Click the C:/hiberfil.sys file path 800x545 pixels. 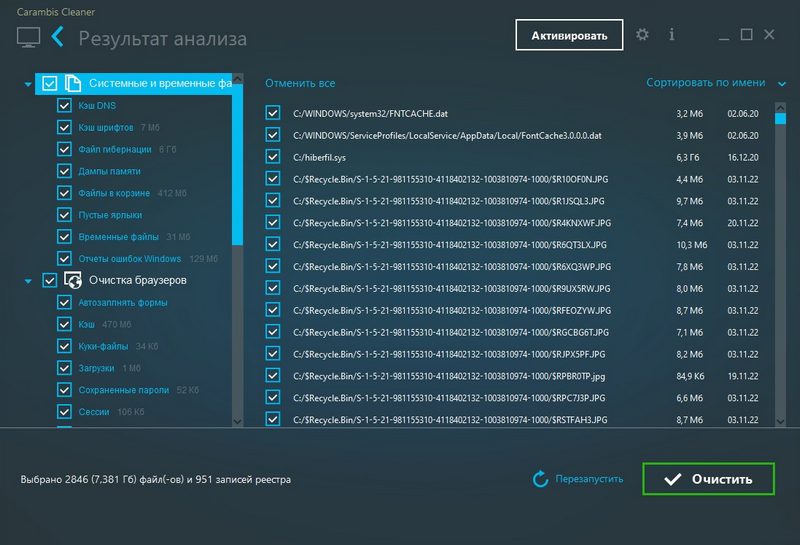point(319,158)
